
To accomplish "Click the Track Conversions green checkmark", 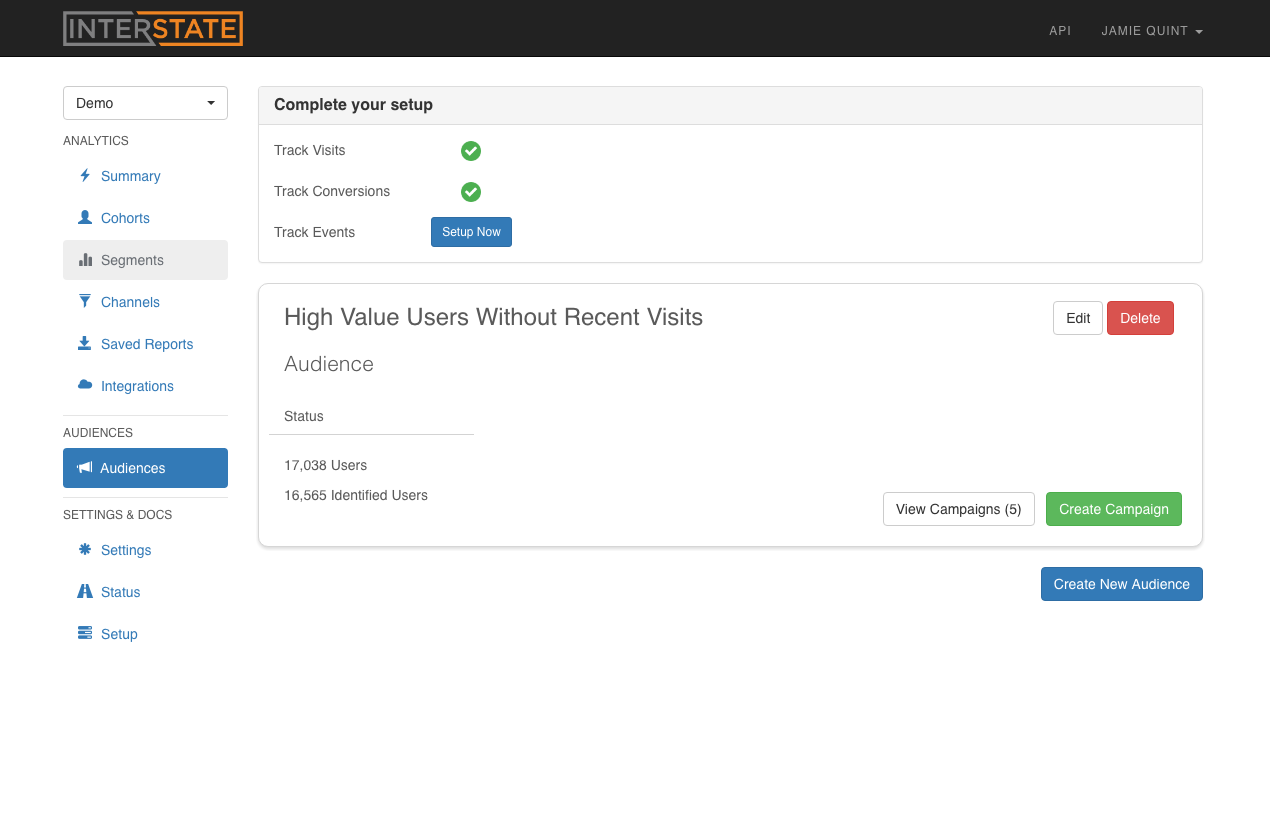I will (x=471, y=192).
